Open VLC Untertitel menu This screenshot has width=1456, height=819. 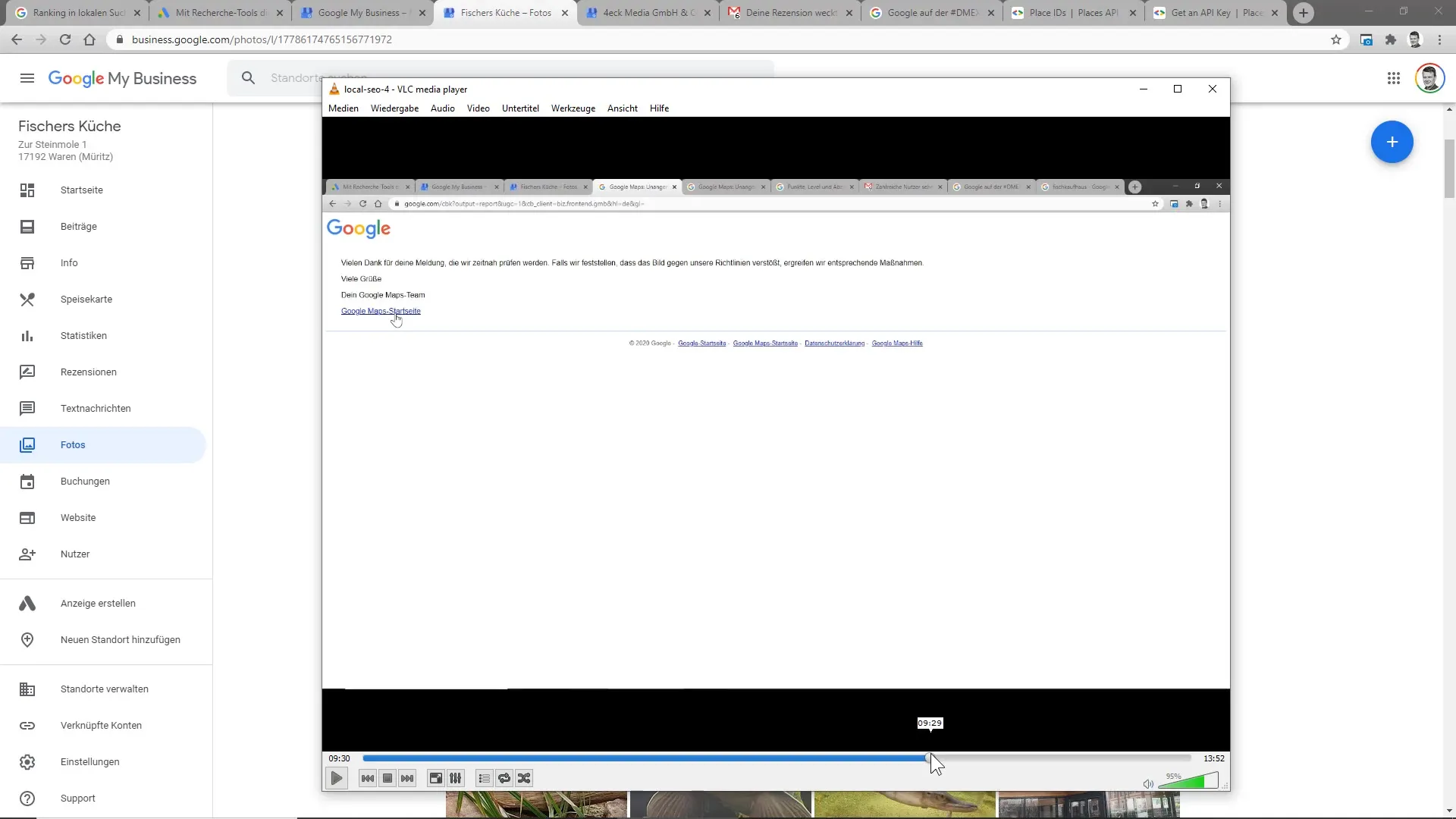[520, 108]
